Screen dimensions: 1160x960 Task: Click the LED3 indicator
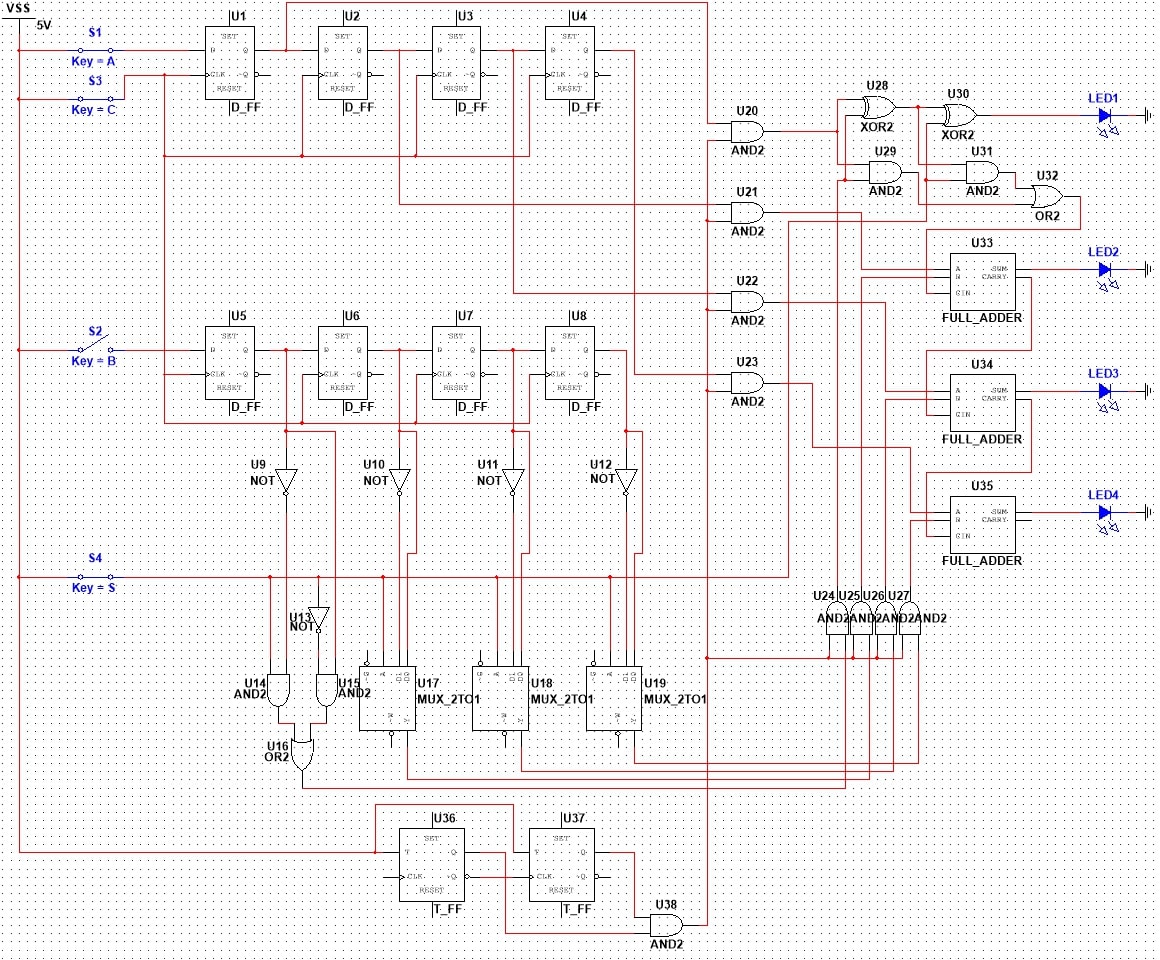point(1105,391)
